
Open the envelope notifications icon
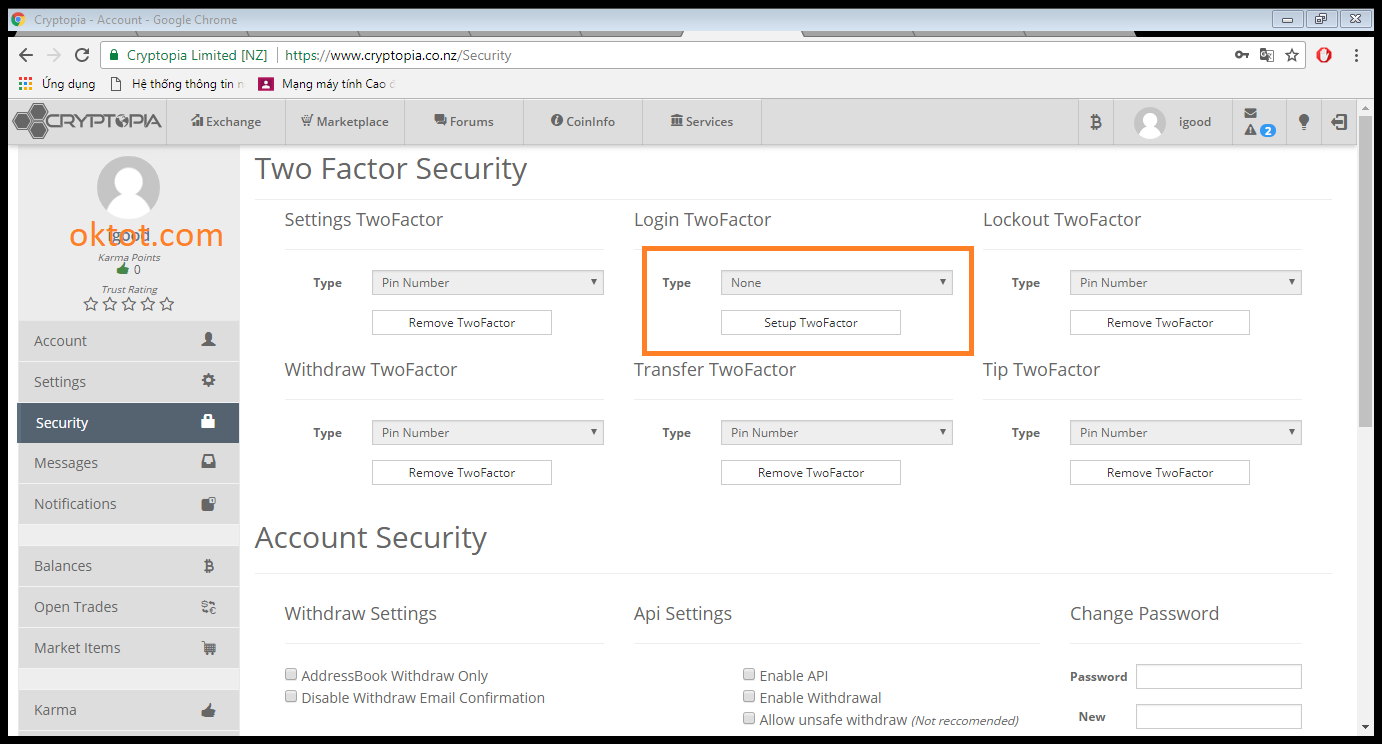coord(1251,114)
